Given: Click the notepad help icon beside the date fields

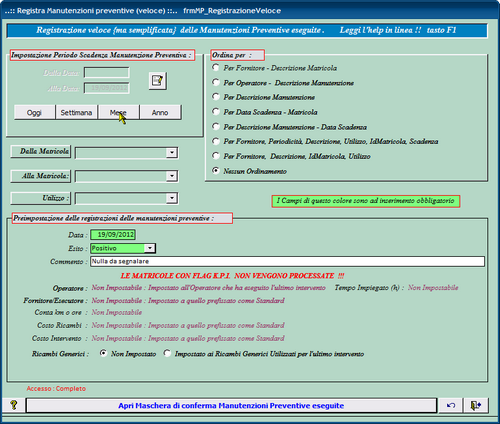Looking at the screenshot, I should pyautogui.click(x=157, y=81).
